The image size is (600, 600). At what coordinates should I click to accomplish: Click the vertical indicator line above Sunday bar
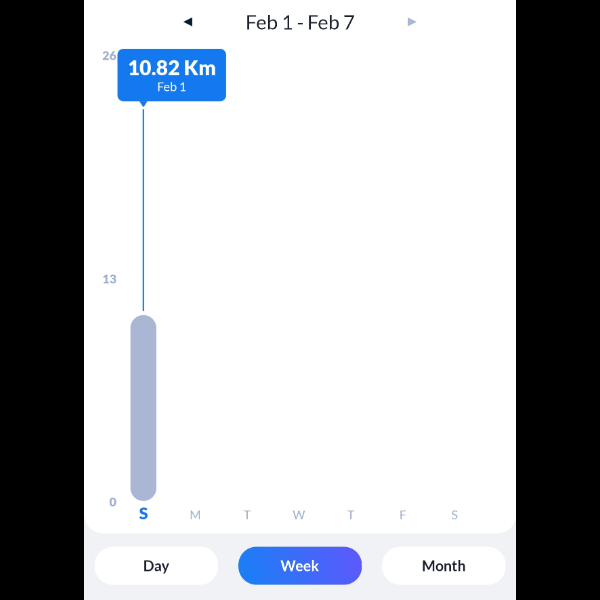pos(143,210)
